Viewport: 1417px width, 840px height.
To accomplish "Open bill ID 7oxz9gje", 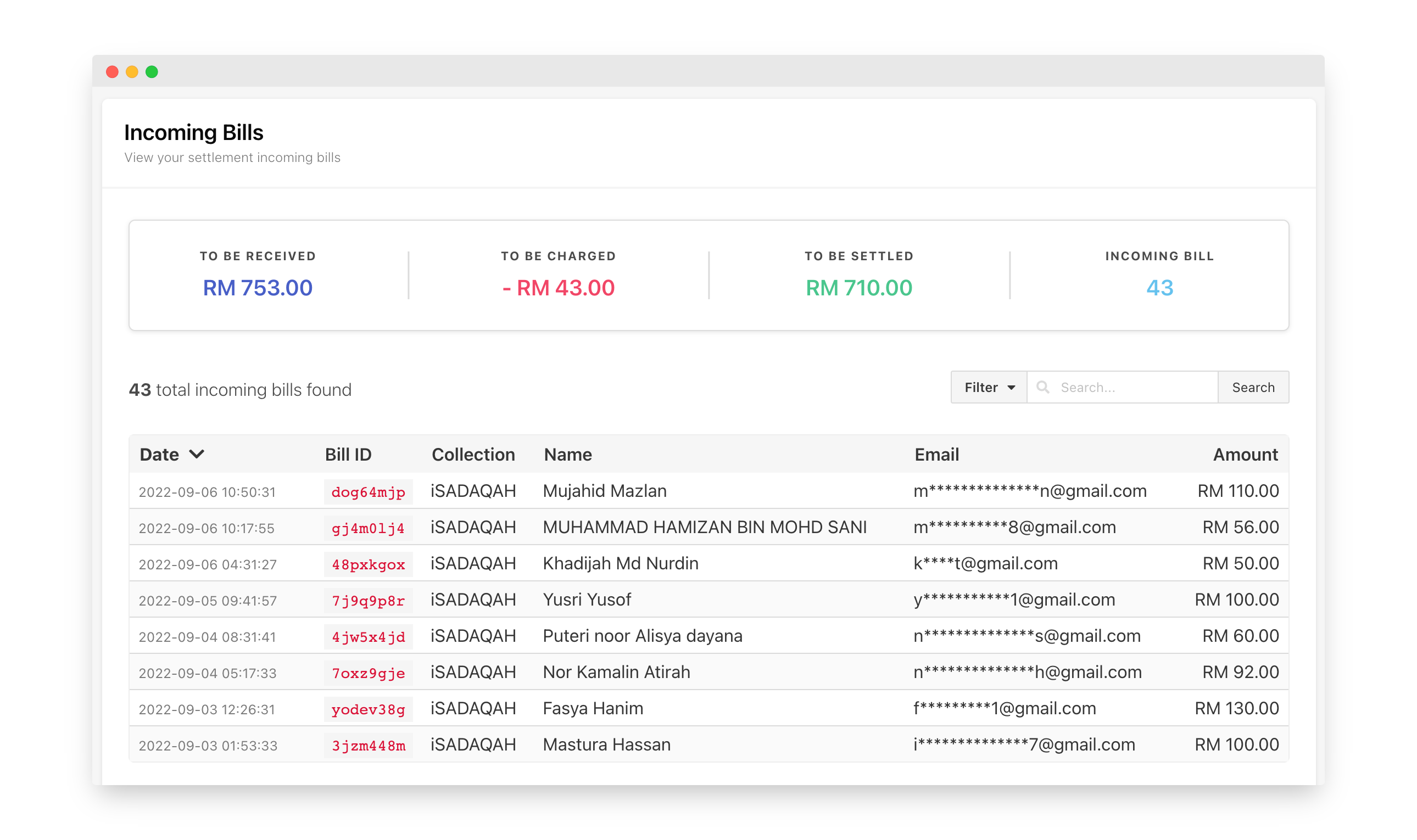I will [368, 673].
